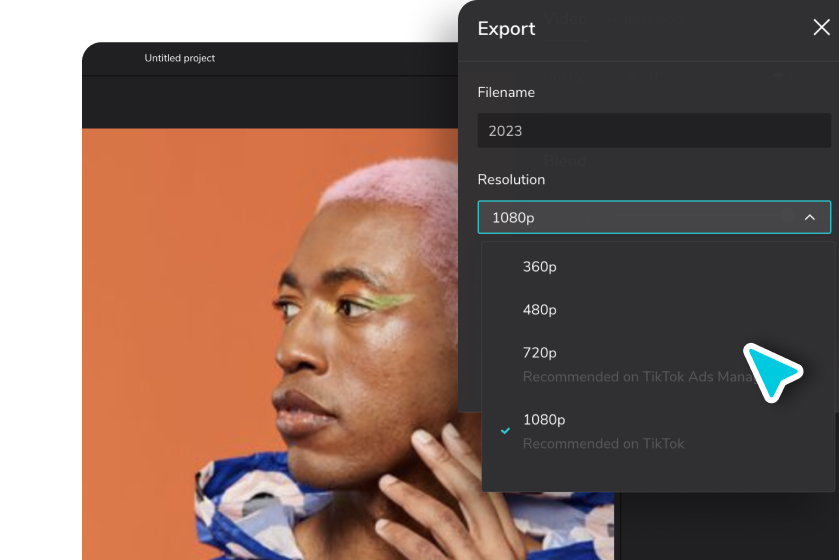Image resolution: width=839 pixels, height=560 pixels.
Task: Click the faint Video tab behind the Export panel
Action: [x=565, y=18]
